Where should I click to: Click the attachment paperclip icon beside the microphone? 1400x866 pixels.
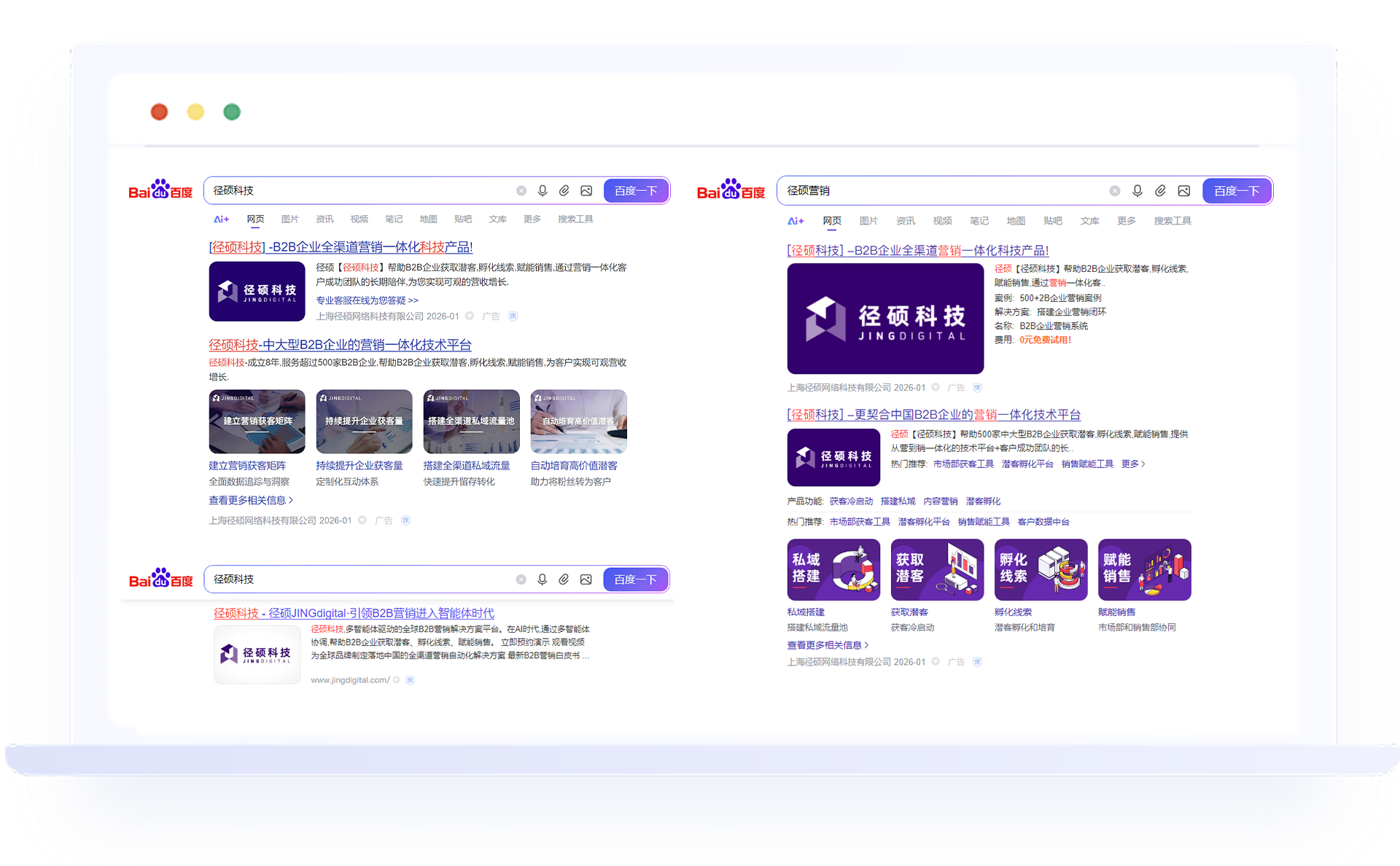click(x=564, y=190)
